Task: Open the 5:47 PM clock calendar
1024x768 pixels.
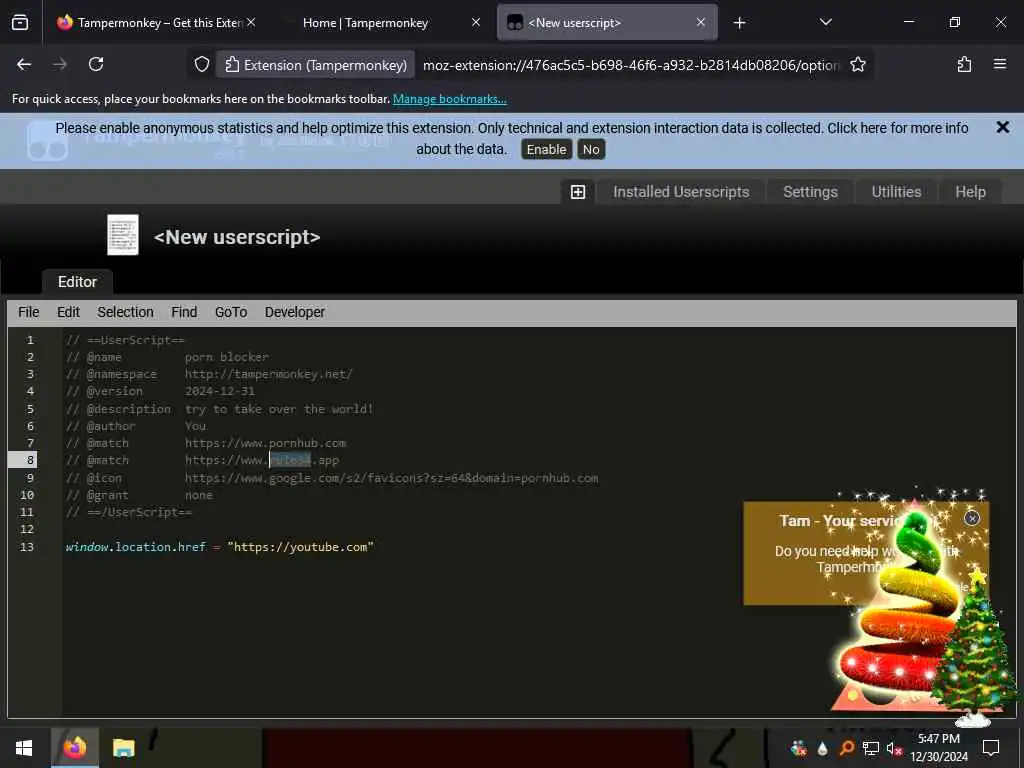Action: [x=939, y=748]
